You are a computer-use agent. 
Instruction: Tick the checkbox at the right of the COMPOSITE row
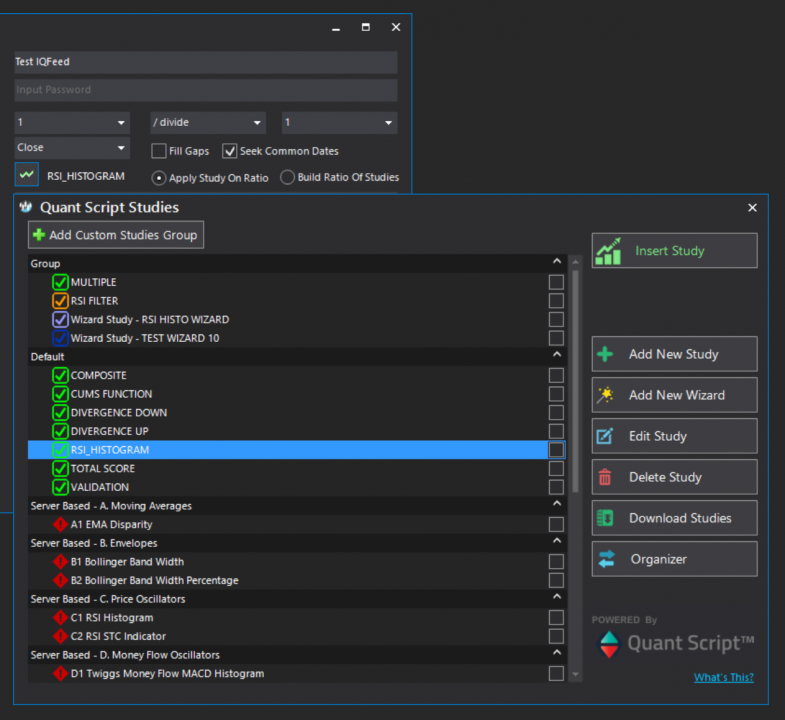[556, 375]
